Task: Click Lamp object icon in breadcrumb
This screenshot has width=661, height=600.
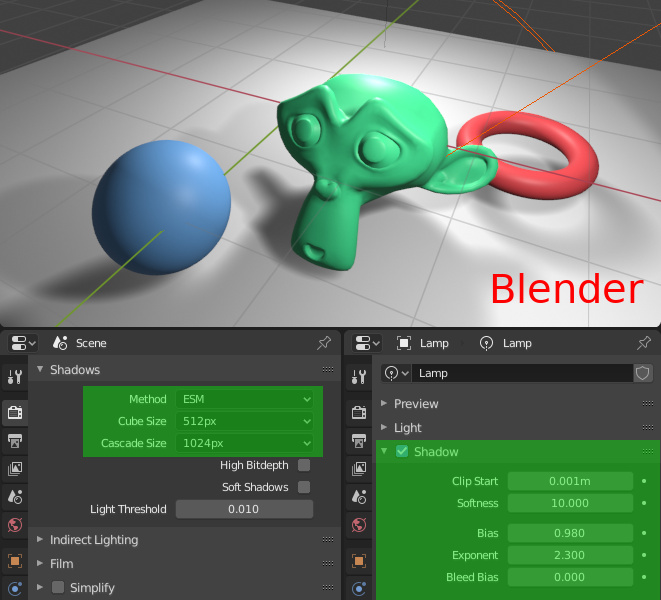Action: point(403,343)
